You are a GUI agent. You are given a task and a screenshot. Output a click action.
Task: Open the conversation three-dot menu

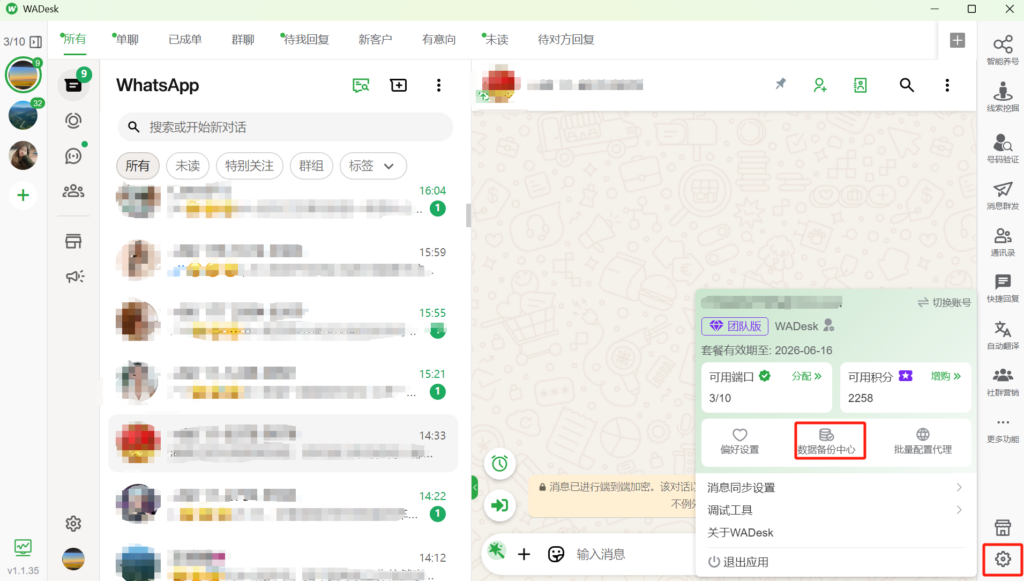[947, 85]
